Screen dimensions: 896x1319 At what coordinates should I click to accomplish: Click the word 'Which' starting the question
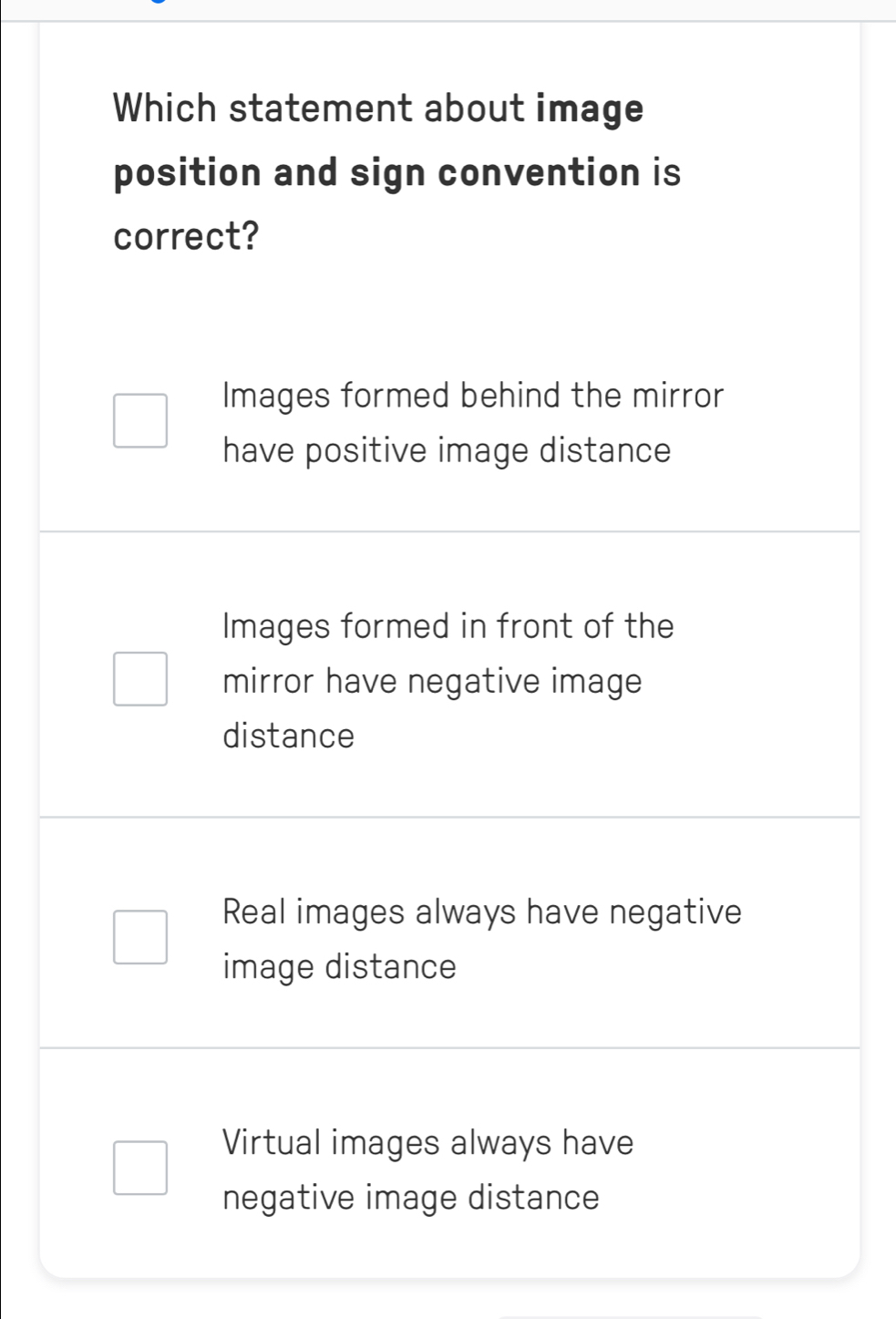165,109
